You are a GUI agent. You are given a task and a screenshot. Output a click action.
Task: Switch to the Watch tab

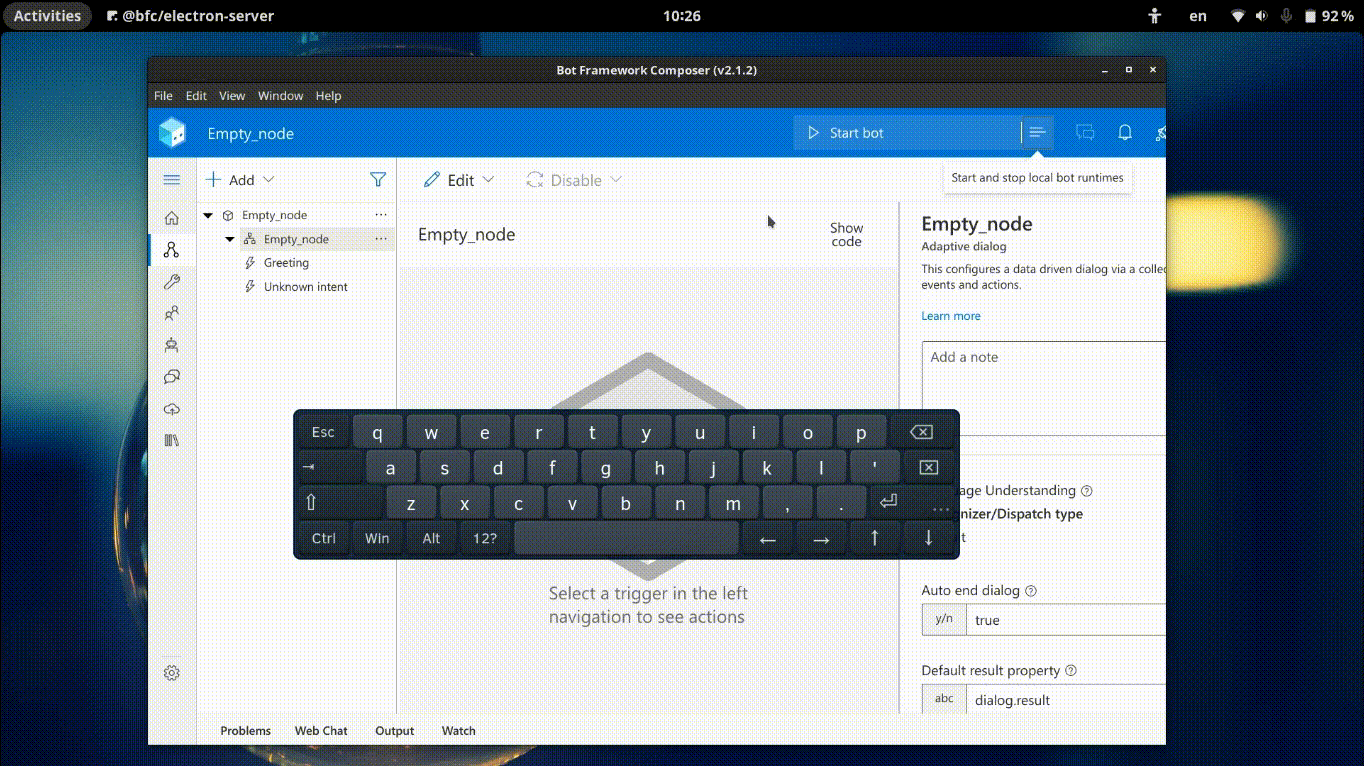[x=458, y=731]
